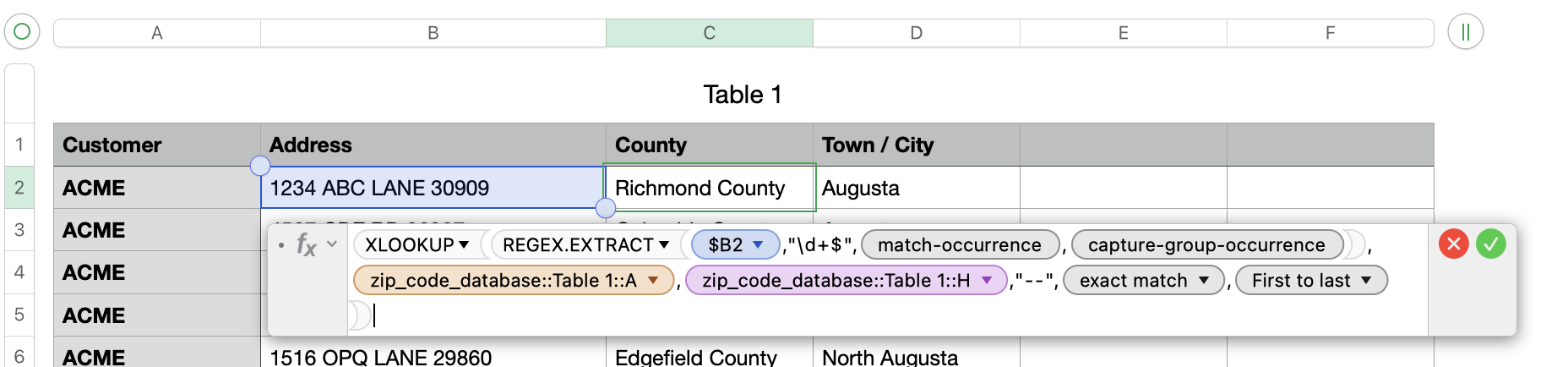Click the bottom-right selection handle of B2
The image size is (1568, 367).
coord(606,208)
